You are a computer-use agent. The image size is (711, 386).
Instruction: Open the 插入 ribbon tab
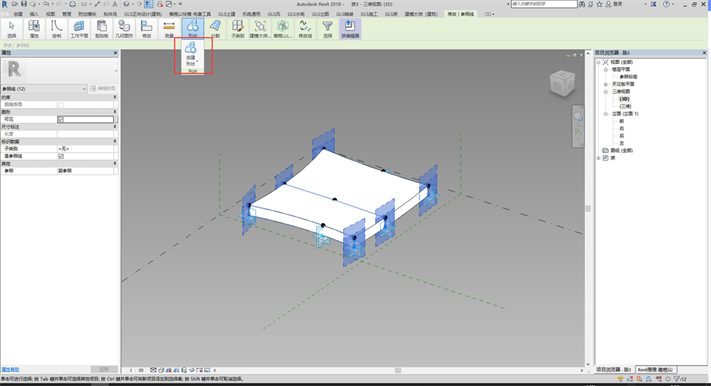click(34, 14)
